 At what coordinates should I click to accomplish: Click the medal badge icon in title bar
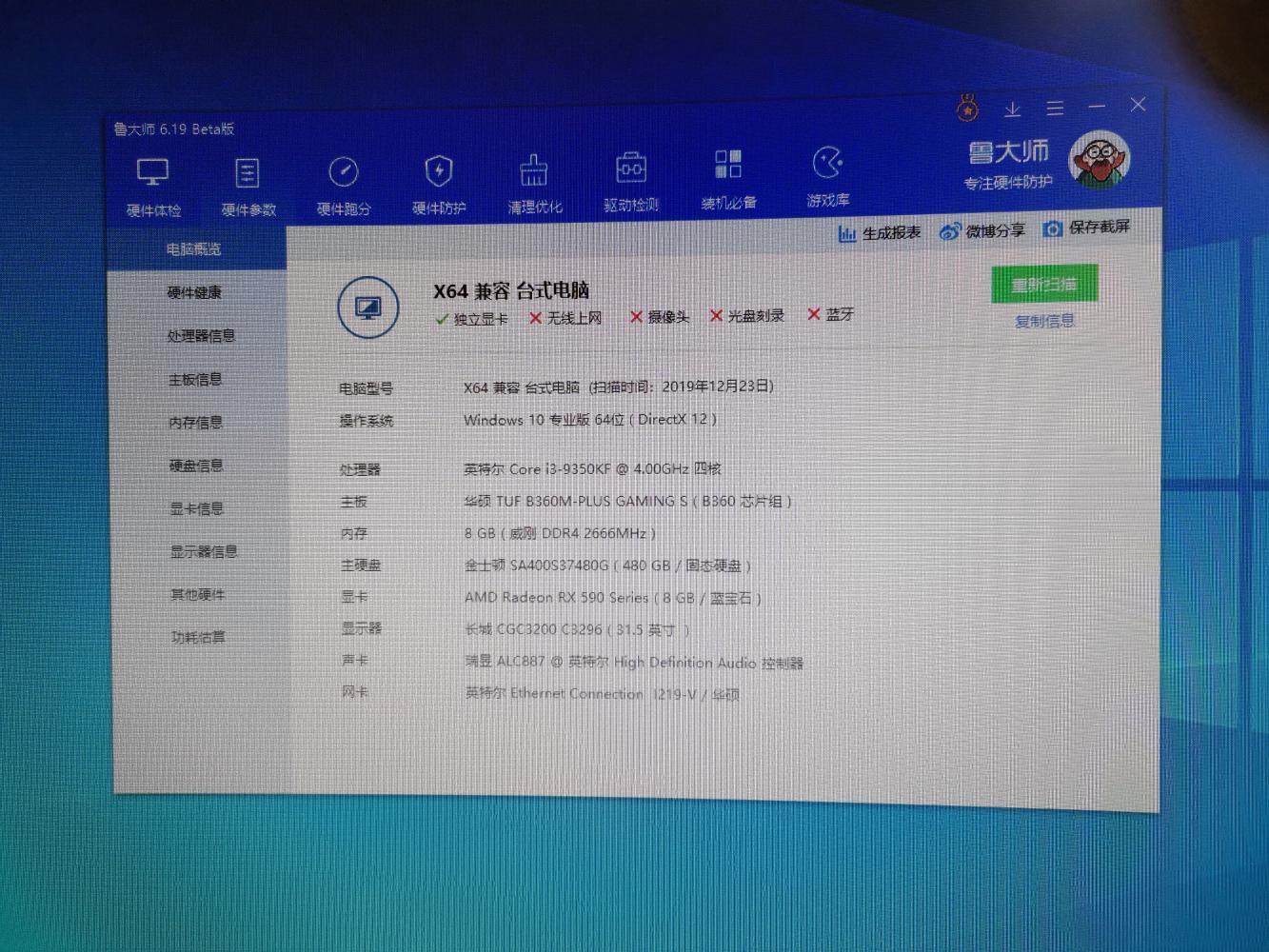pyautogui.click(x=968, y=109)
